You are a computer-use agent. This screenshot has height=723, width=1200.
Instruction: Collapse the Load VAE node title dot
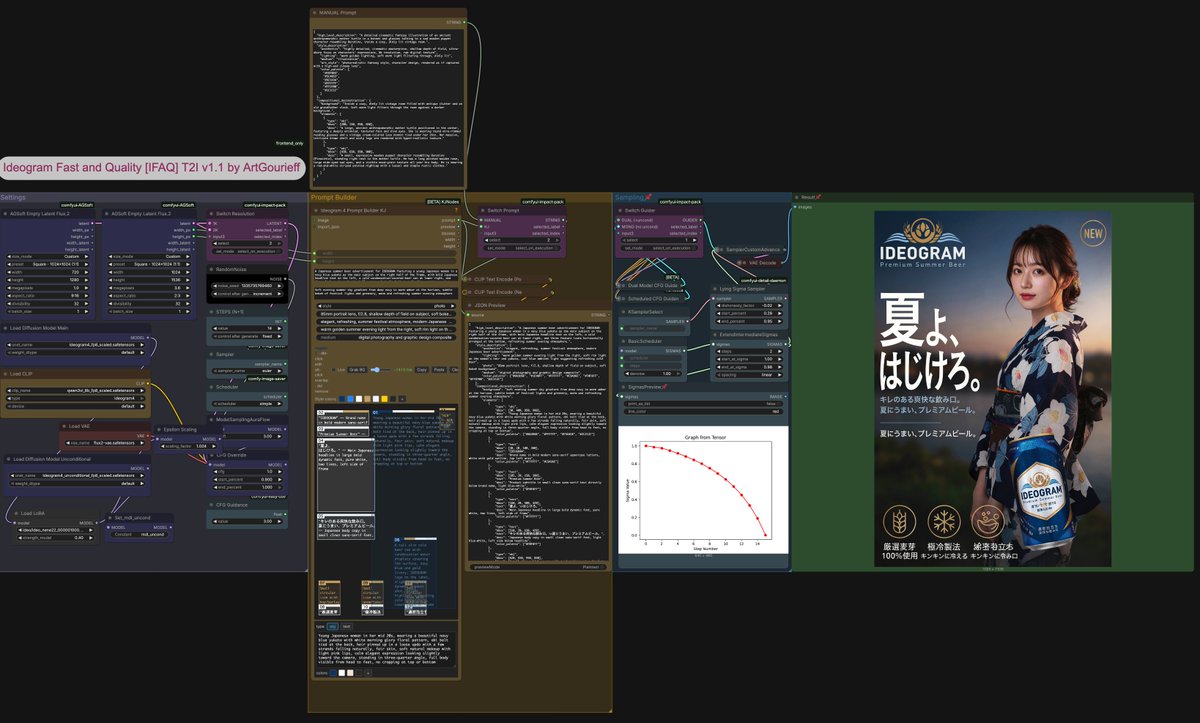[64, 427]
